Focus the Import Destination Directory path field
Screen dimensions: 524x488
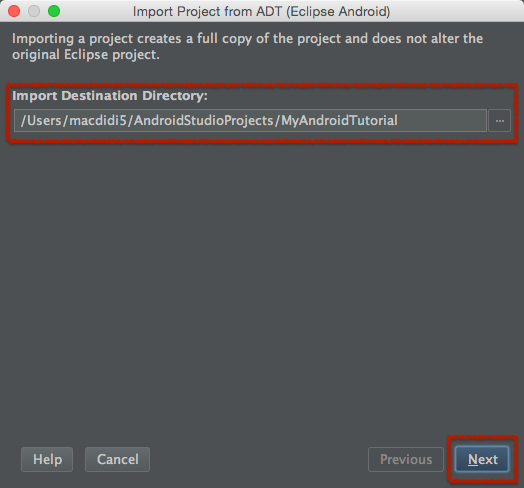(x=250, y=121)
